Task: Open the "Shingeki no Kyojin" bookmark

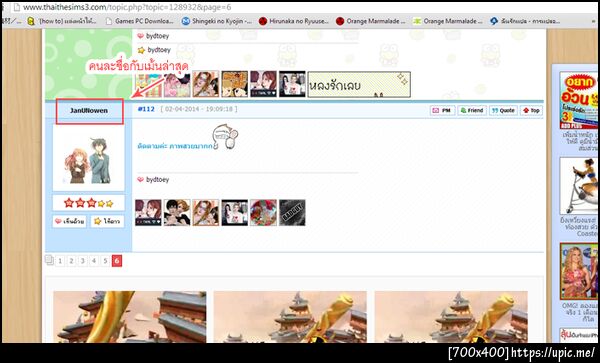Action: pos(217,21)
